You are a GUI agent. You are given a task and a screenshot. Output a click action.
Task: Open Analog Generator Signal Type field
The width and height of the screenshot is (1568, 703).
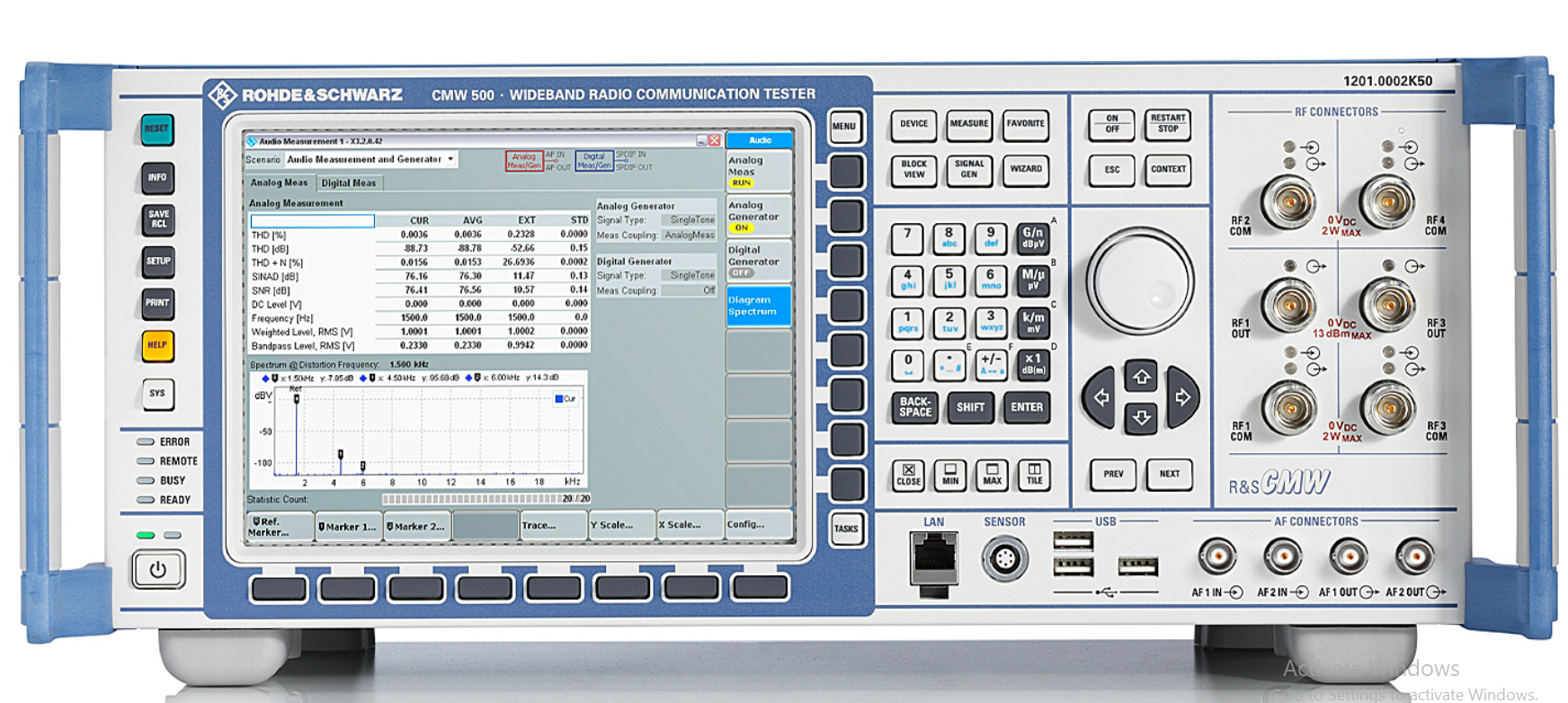(690, 220)
